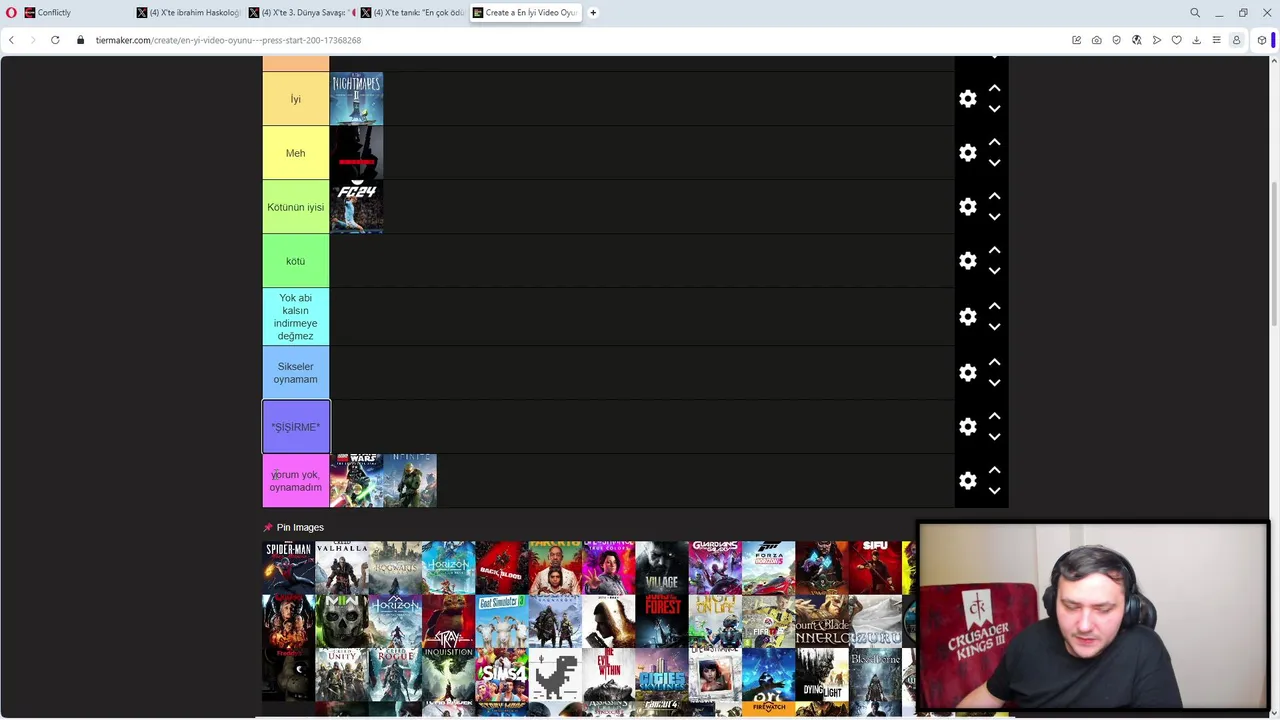1280x720 pixels.
Task: Open settings gear for 'Yok abi kalsın' tier
Action: pyautogui.click(x=967, y=317)
